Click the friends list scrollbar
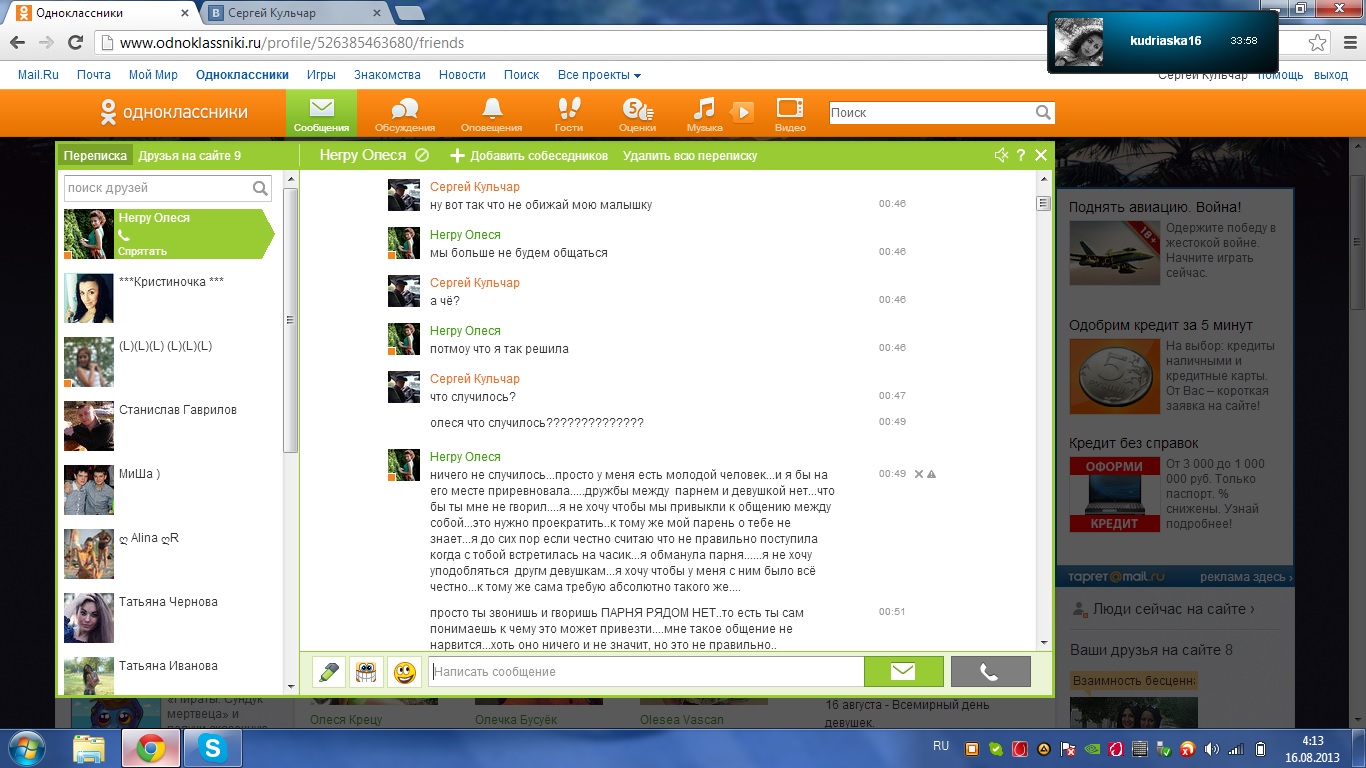 [291, 320]
